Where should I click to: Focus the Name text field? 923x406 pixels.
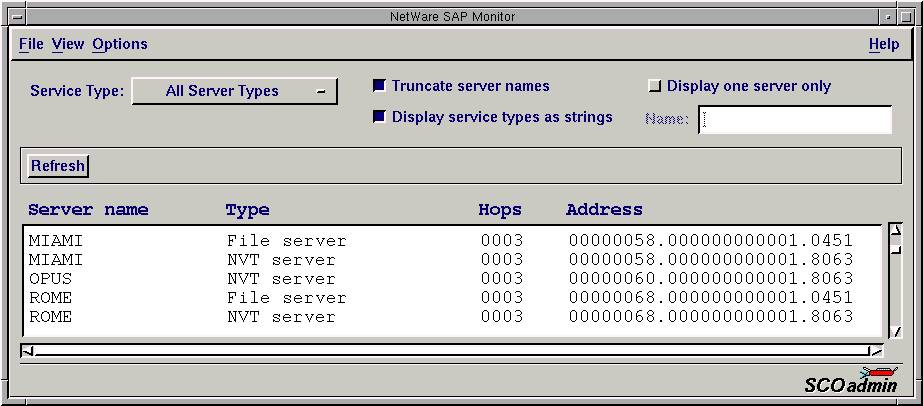[795, 120]
